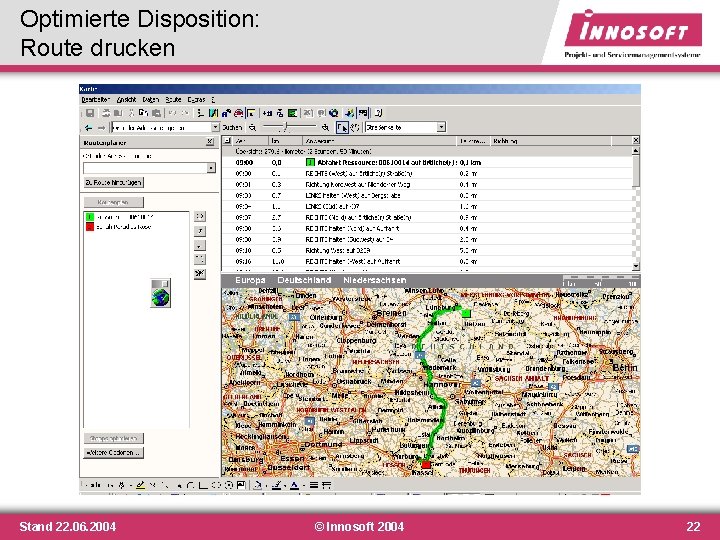Open the Daten menu
The image size is (720, 540).
[x=150, y=100]
